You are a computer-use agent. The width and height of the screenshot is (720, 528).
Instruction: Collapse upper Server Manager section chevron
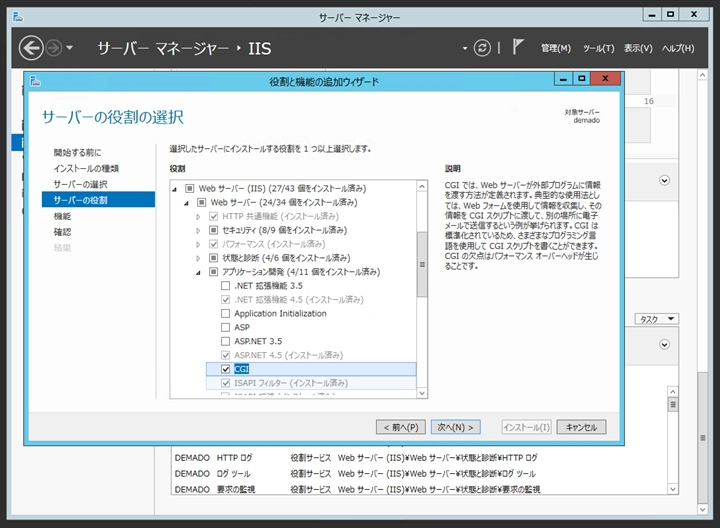coord(664,180)
